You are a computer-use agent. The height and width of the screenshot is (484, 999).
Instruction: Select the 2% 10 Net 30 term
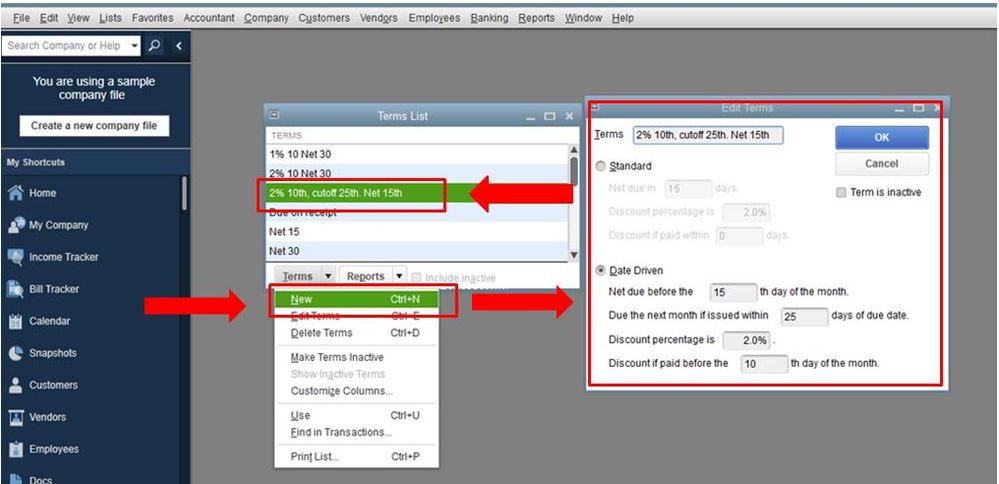pos(417,173)
